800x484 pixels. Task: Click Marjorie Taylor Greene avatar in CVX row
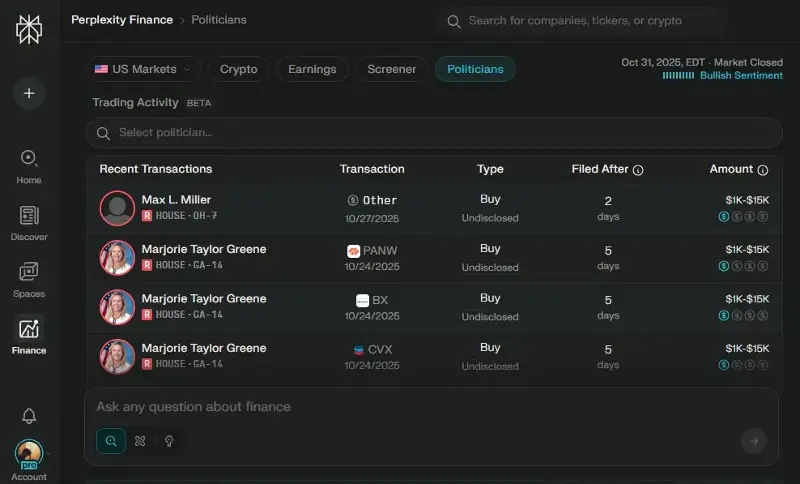[117, 356]
